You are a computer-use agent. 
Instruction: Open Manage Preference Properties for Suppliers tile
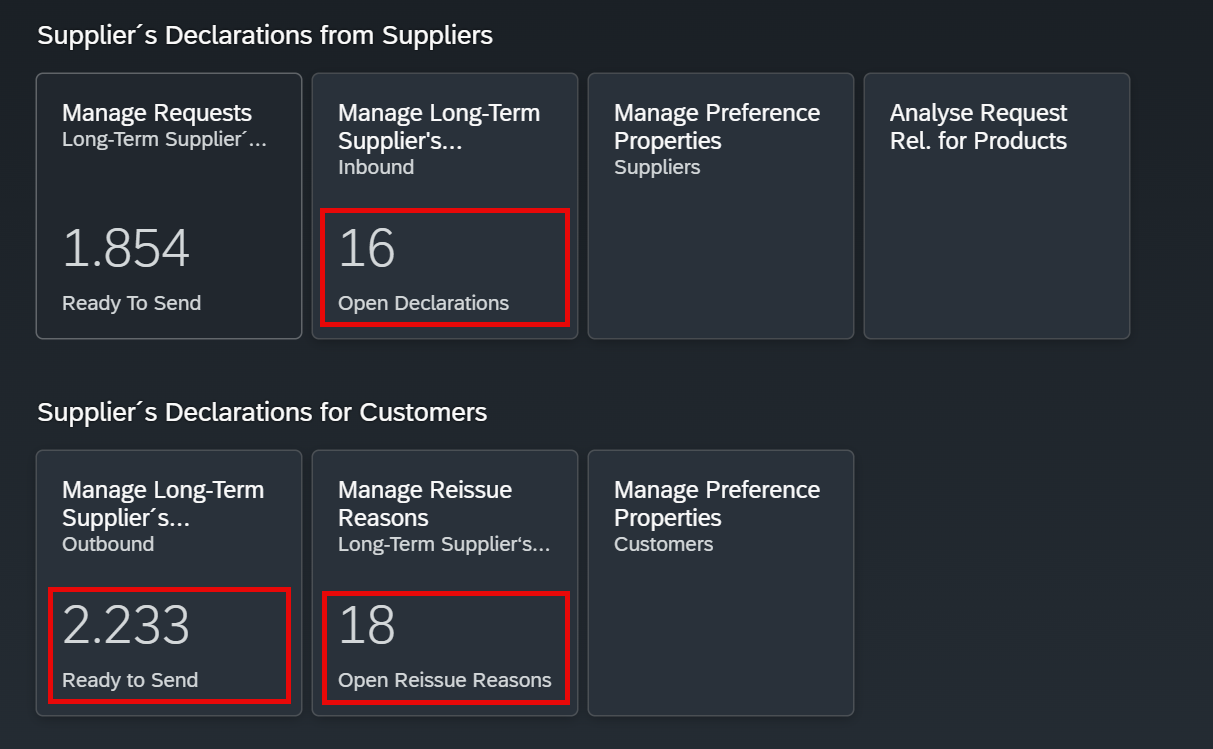click(721, 206)
